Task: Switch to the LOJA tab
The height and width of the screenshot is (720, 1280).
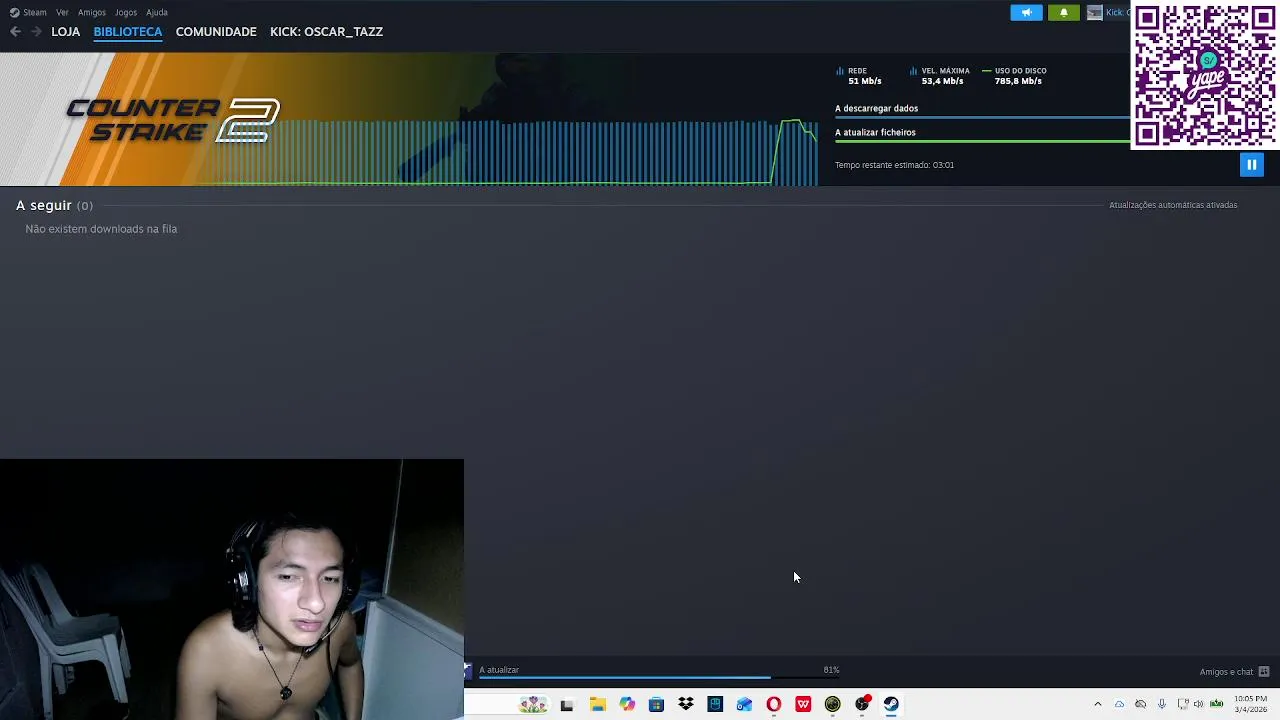Action: pyautogui.click(x=66, y=32)
